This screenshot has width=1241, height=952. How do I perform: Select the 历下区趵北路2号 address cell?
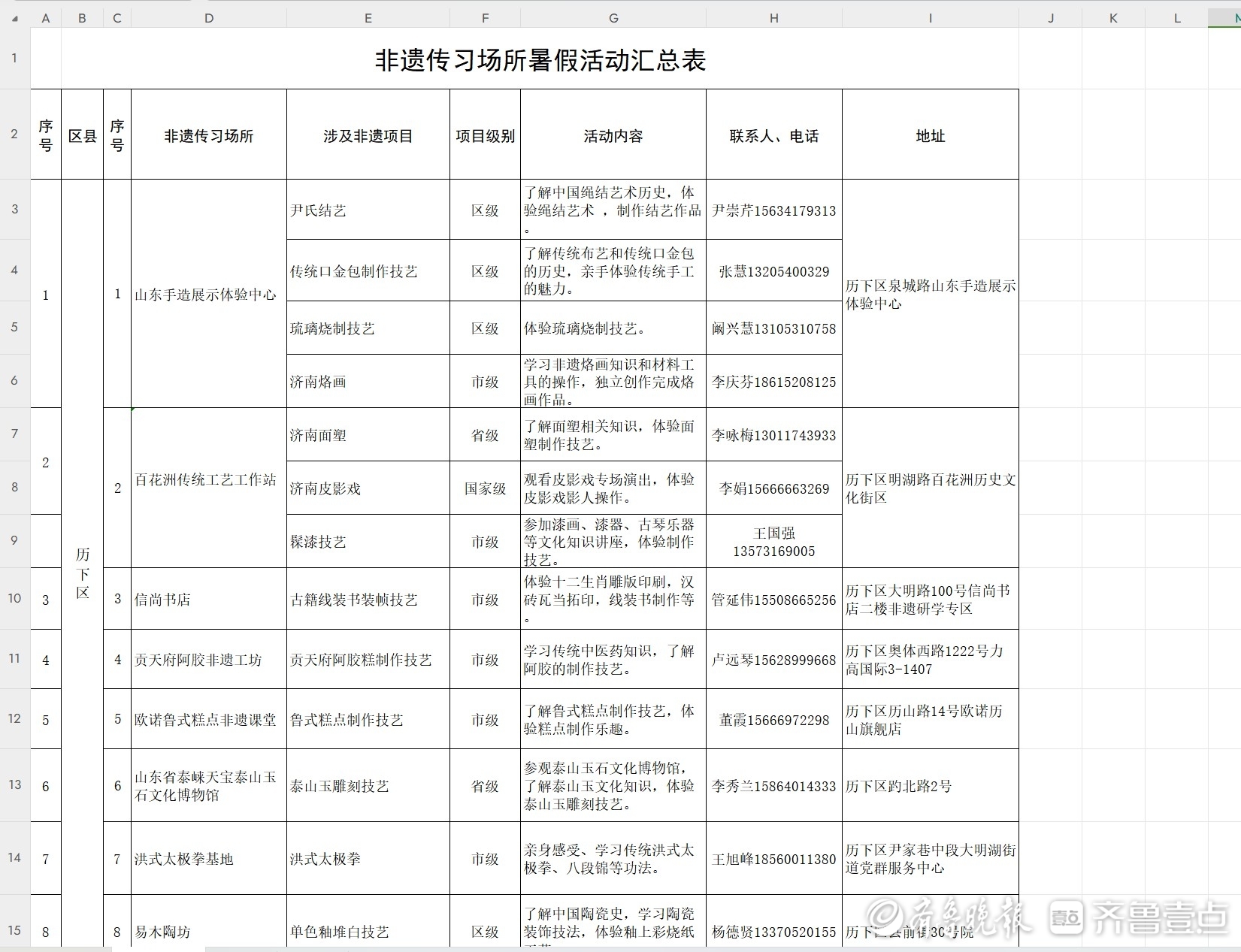[x=930, y=786]
